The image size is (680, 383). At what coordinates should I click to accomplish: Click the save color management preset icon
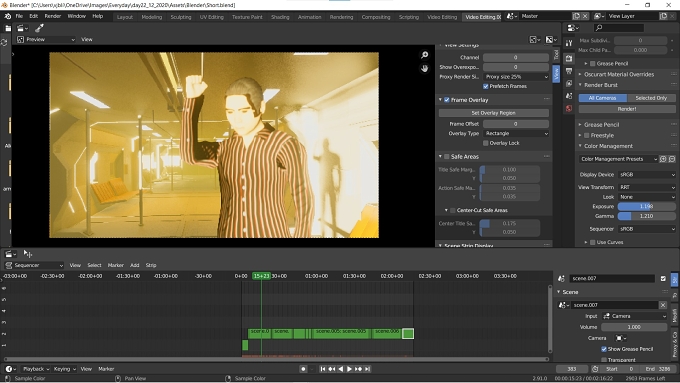tap(663, 159)
